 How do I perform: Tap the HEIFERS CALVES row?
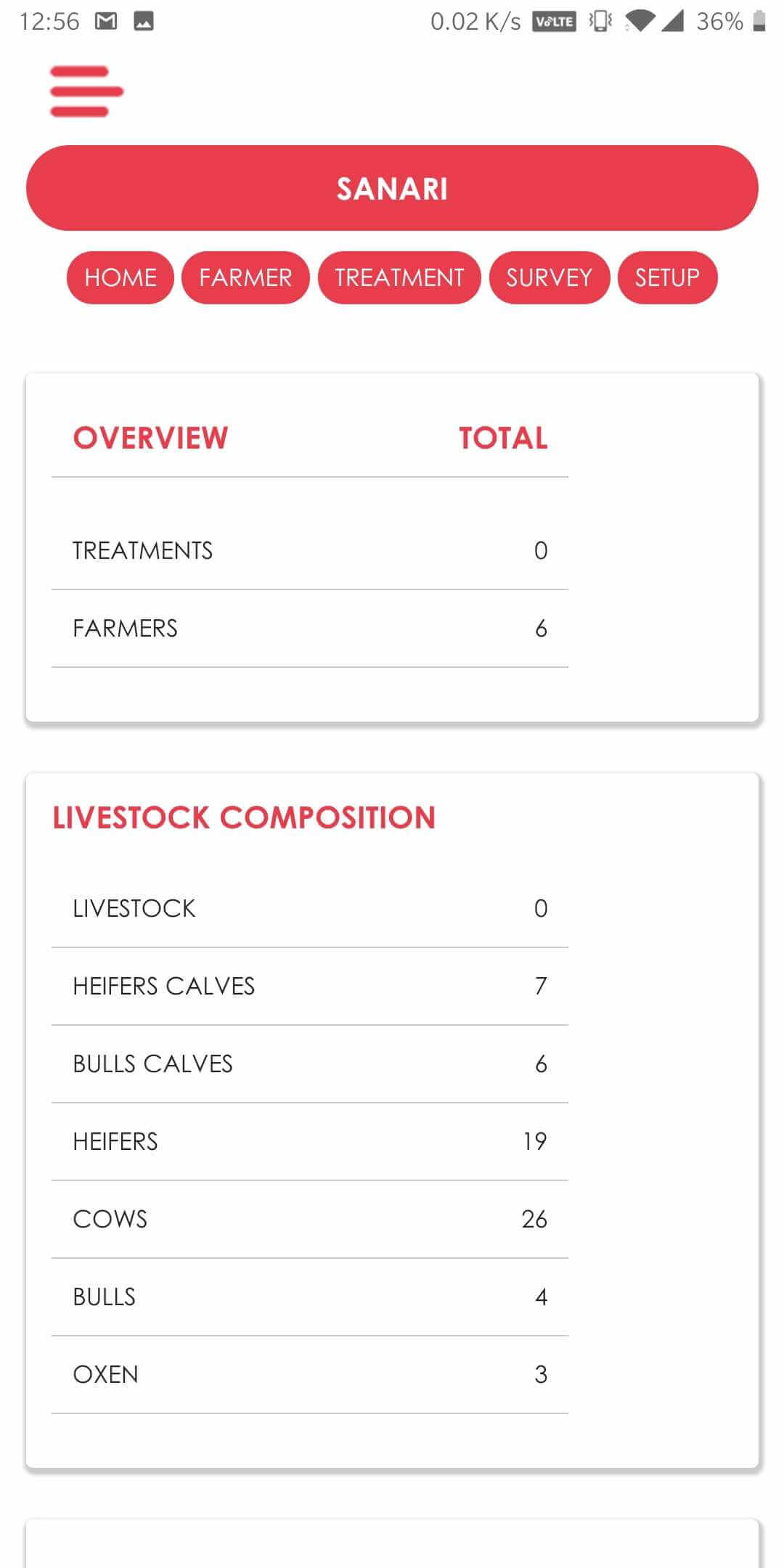coord(310,986)
